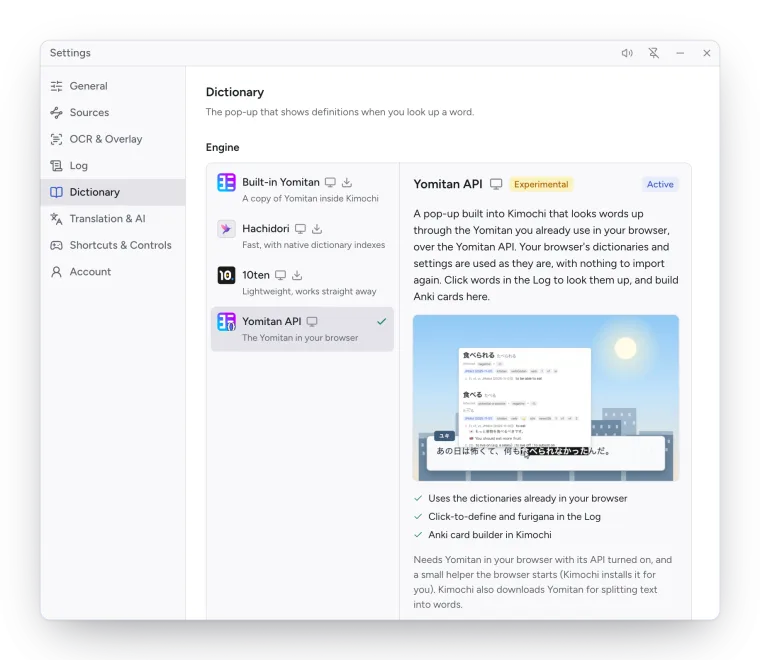The width and height of the screenshot is (760, 660).
Task: Click the OCR scan icon
Action: (56, 139)
